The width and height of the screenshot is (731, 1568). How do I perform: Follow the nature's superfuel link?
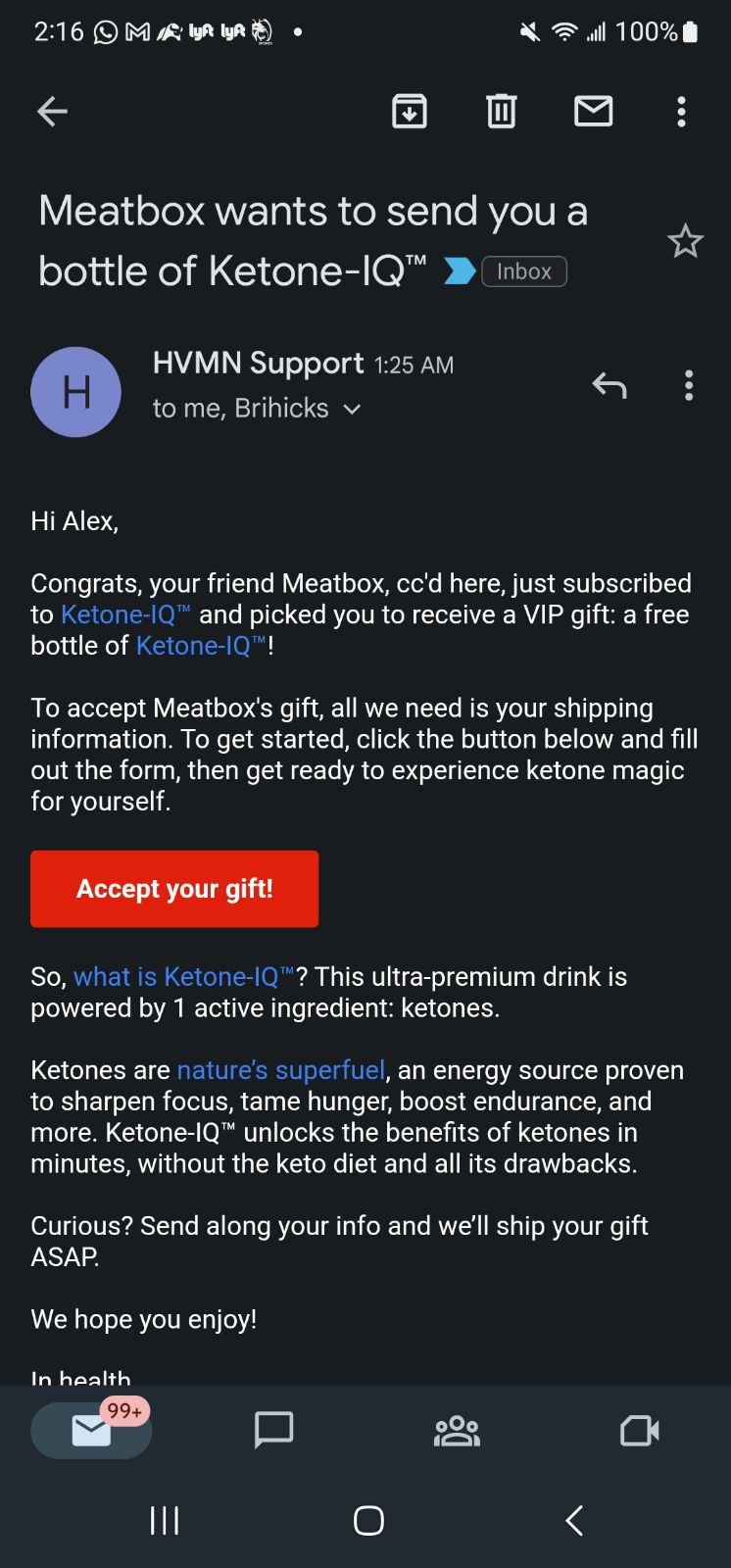click(280, 1070)
